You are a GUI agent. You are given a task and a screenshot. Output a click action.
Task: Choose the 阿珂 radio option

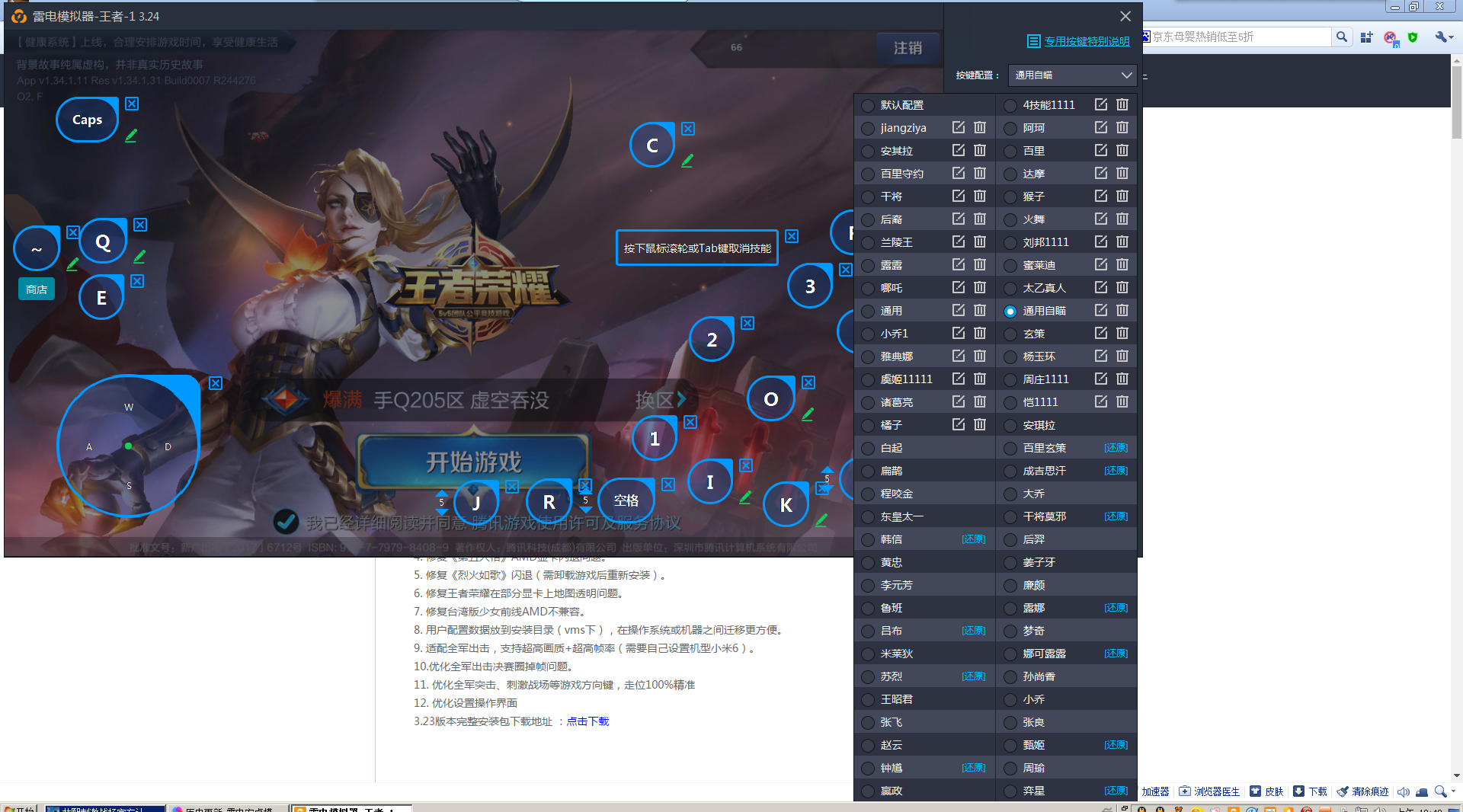pos(1010,128)
